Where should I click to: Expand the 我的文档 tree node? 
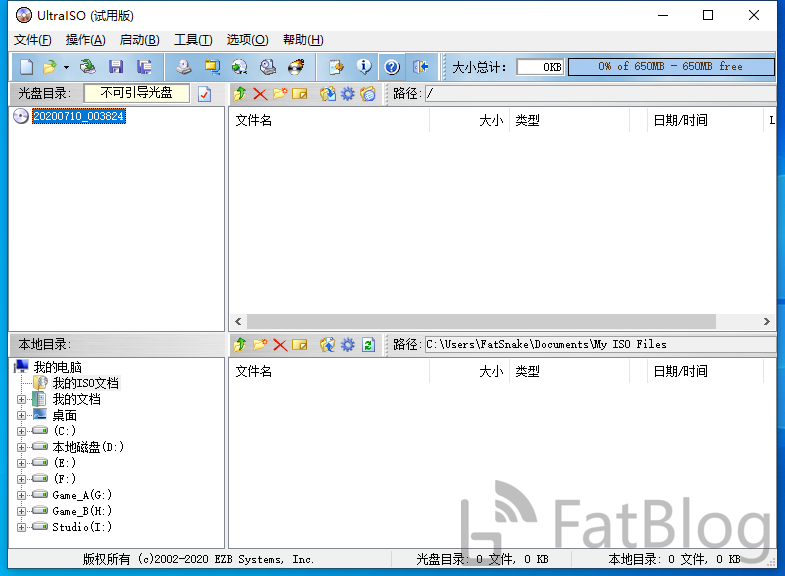point(21,399)
